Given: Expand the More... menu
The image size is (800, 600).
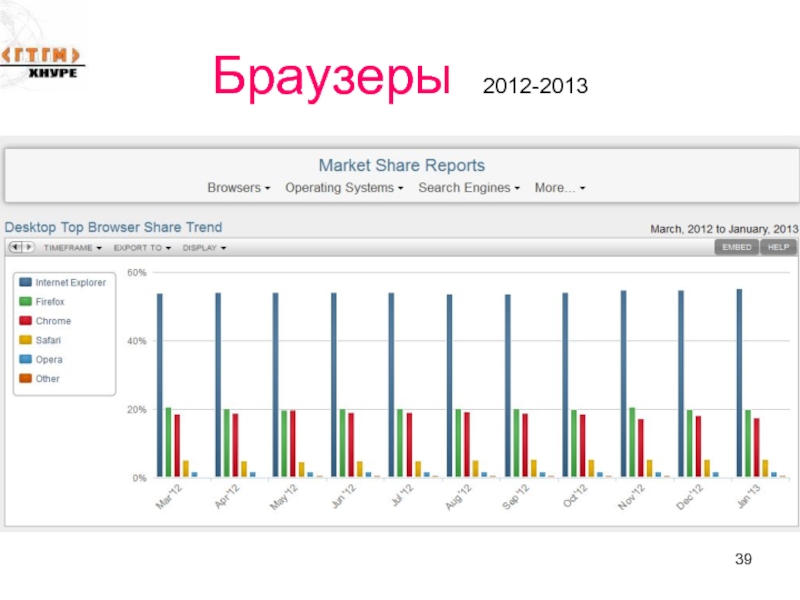Looking at the screenshot, I should click(x=560, y=188).
